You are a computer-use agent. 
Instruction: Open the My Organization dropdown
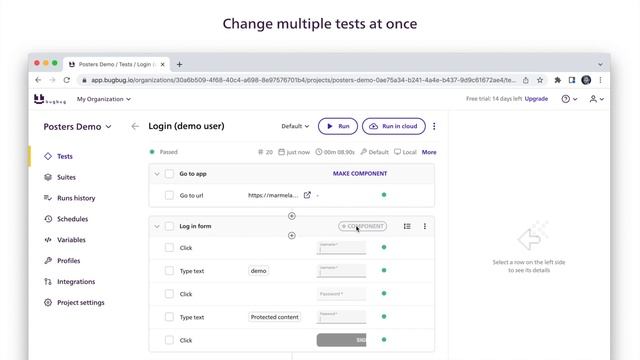(104, 99)
